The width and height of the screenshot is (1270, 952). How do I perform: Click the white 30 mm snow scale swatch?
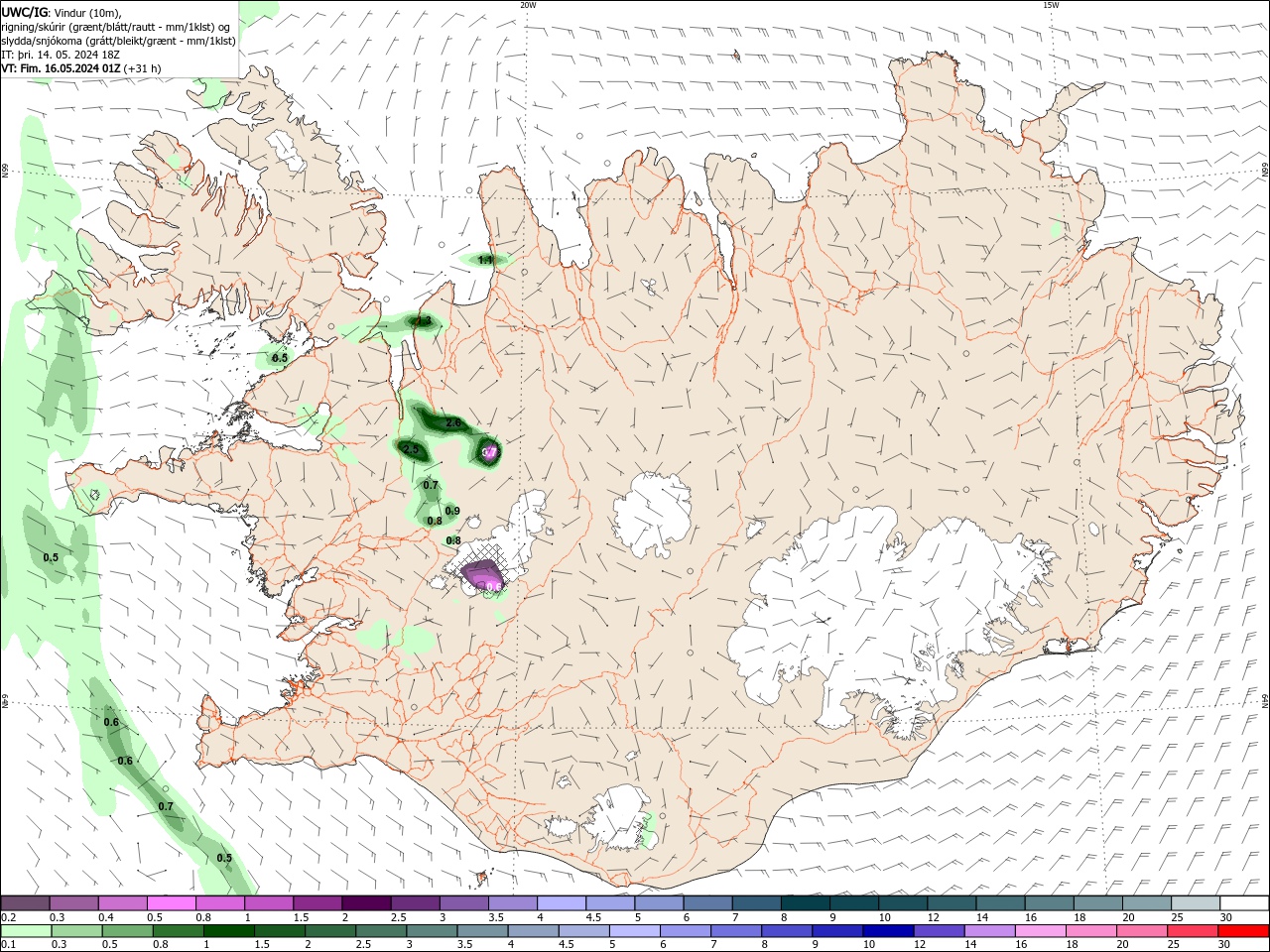[x=1244, y=903]
